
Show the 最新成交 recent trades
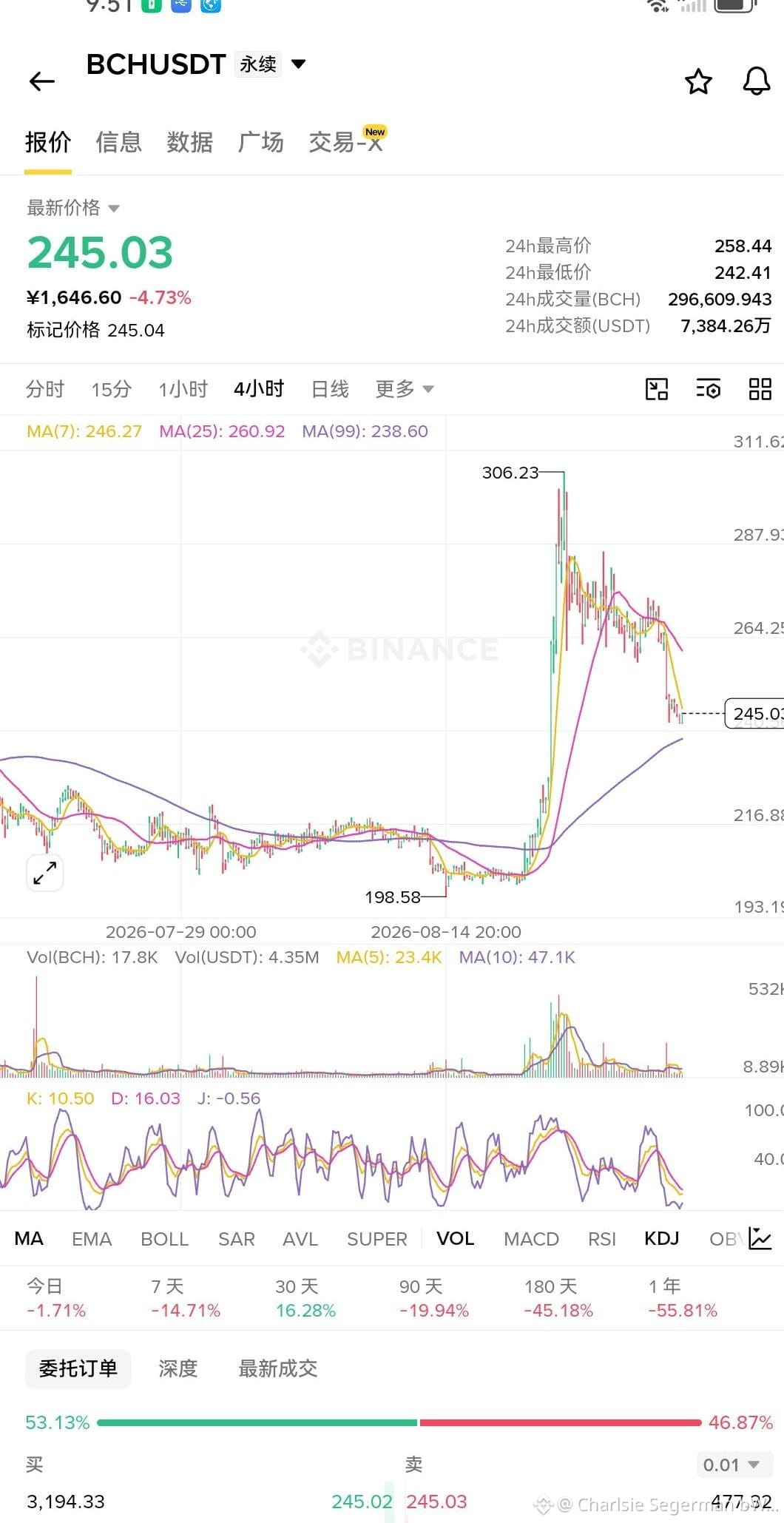pyautogui.click(x=278, y=1368)
